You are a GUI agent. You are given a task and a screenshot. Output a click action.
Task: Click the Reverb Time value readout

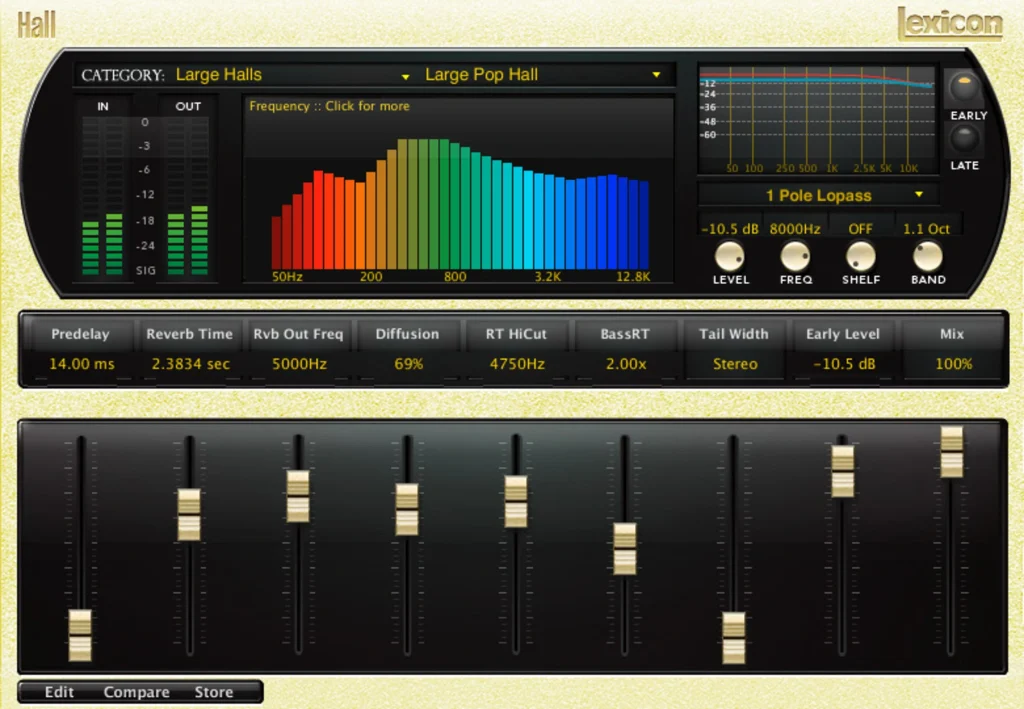[x=189, y=364]
